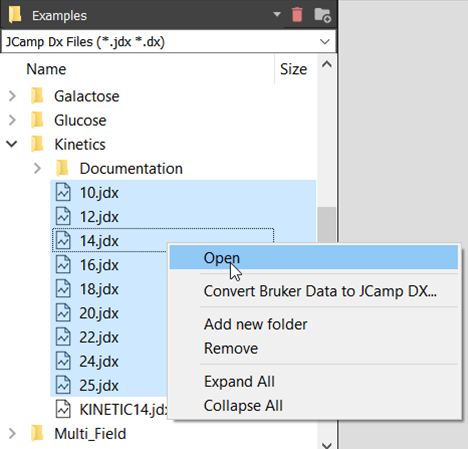
Task: Select the 22.jdx file name
Action: tap(99, 337)
